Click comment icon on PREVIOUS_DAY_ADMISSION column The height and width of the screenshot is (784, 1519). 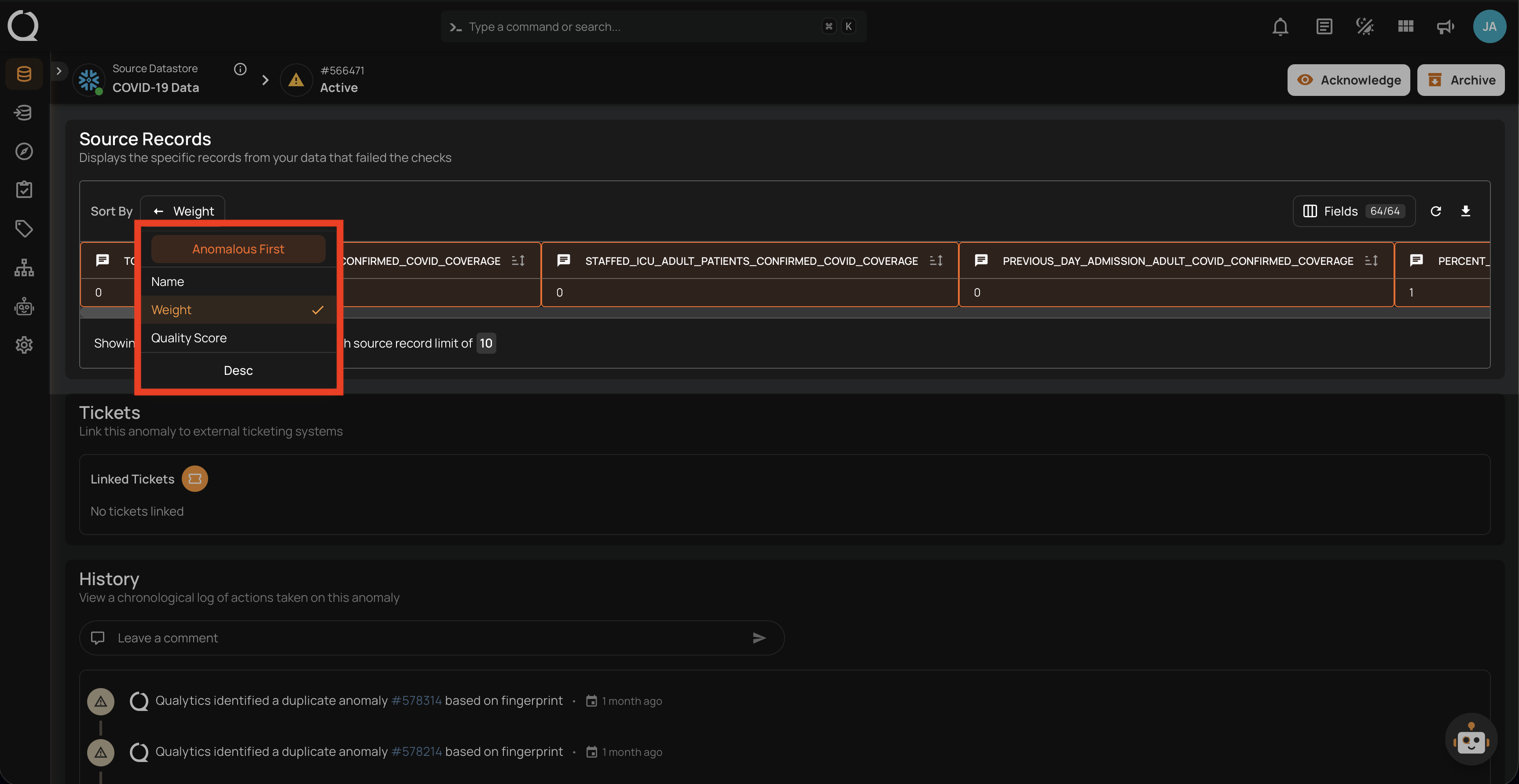[x=981, y=260]
